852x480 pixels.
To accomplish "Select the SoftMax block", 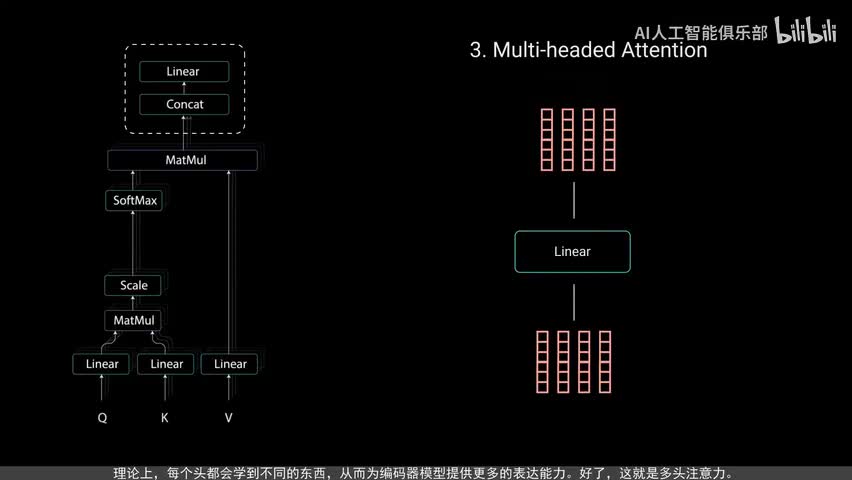I will tap(134, 201).
